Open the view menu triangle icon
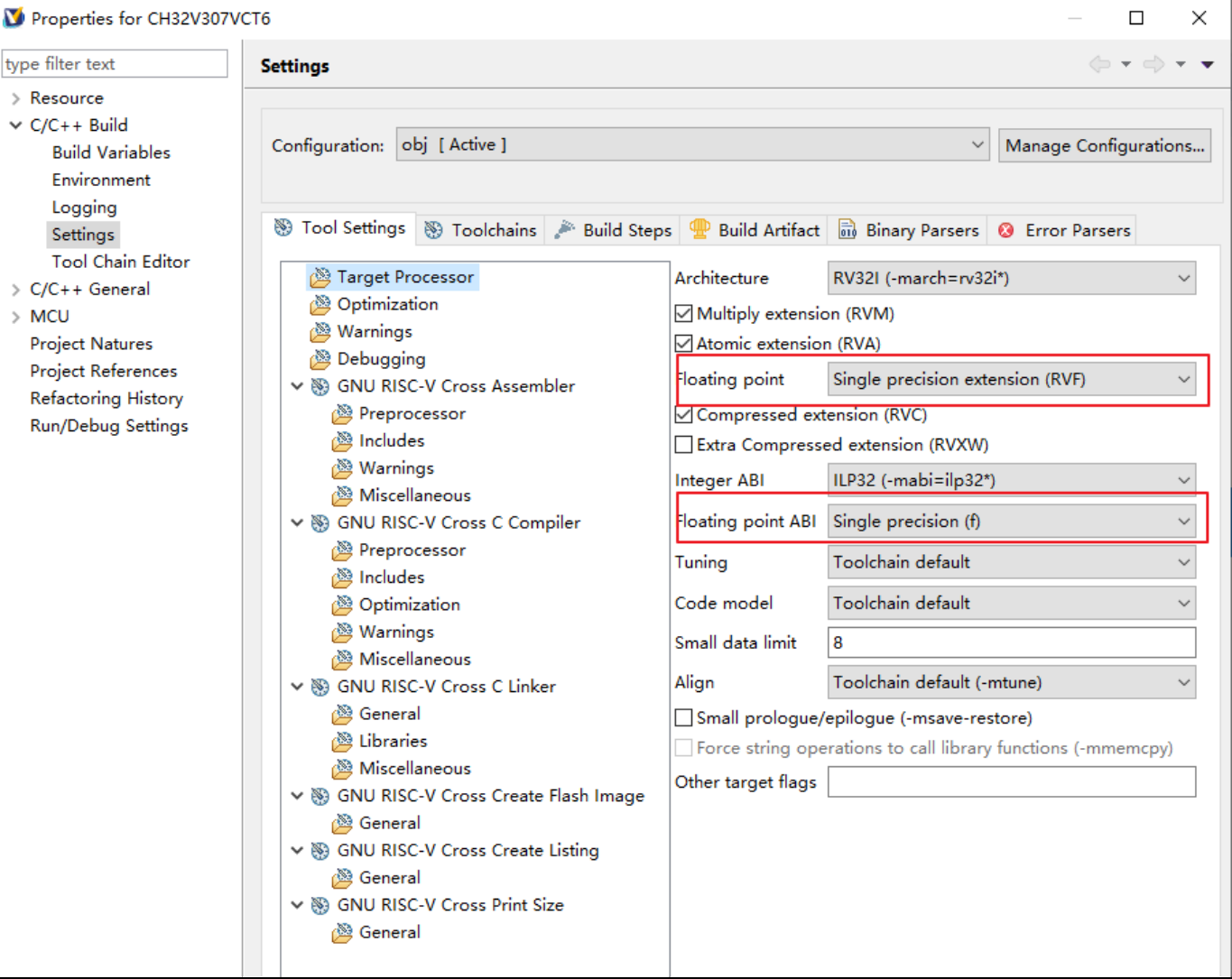 click(1208, 64)
